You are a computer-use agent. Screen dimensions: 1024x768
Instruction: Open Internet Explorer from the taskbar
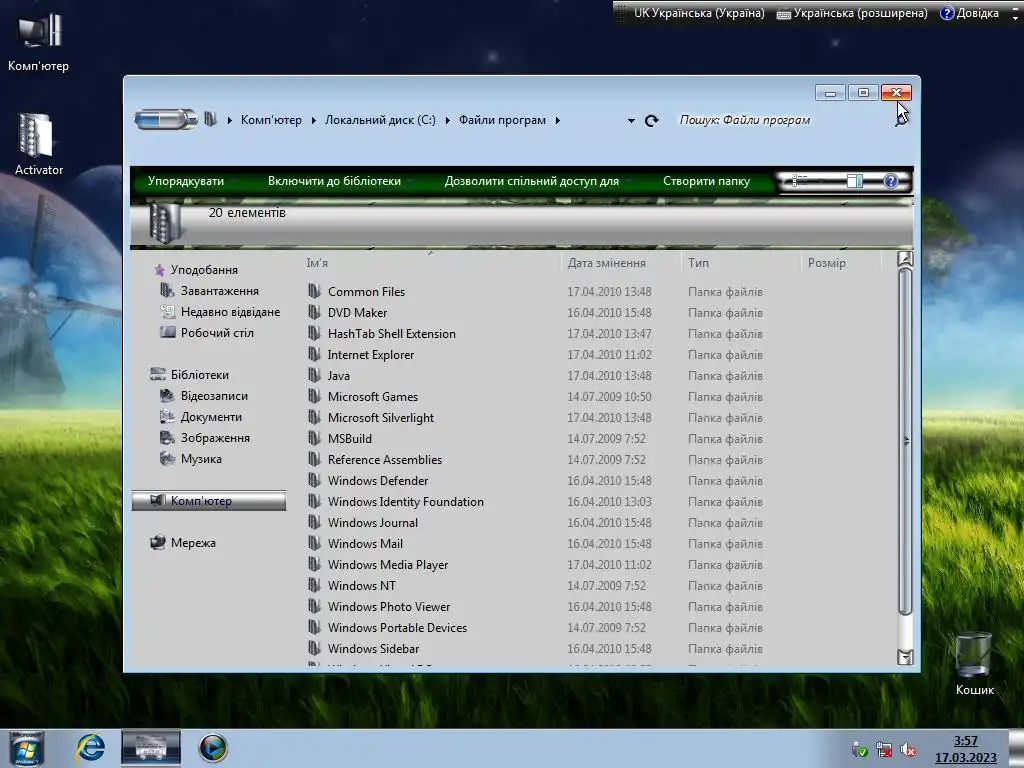(x=90, y=748)
